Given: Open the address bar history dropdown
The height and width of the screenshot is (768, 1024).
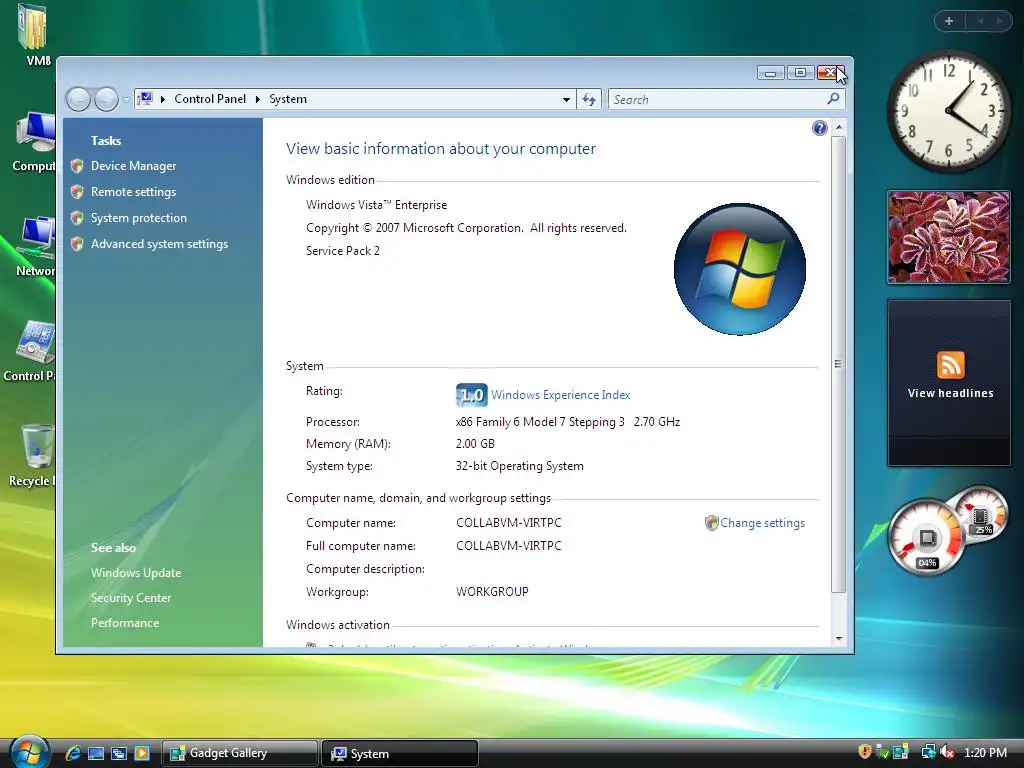Looking at the screenshot, I should 566,100.
